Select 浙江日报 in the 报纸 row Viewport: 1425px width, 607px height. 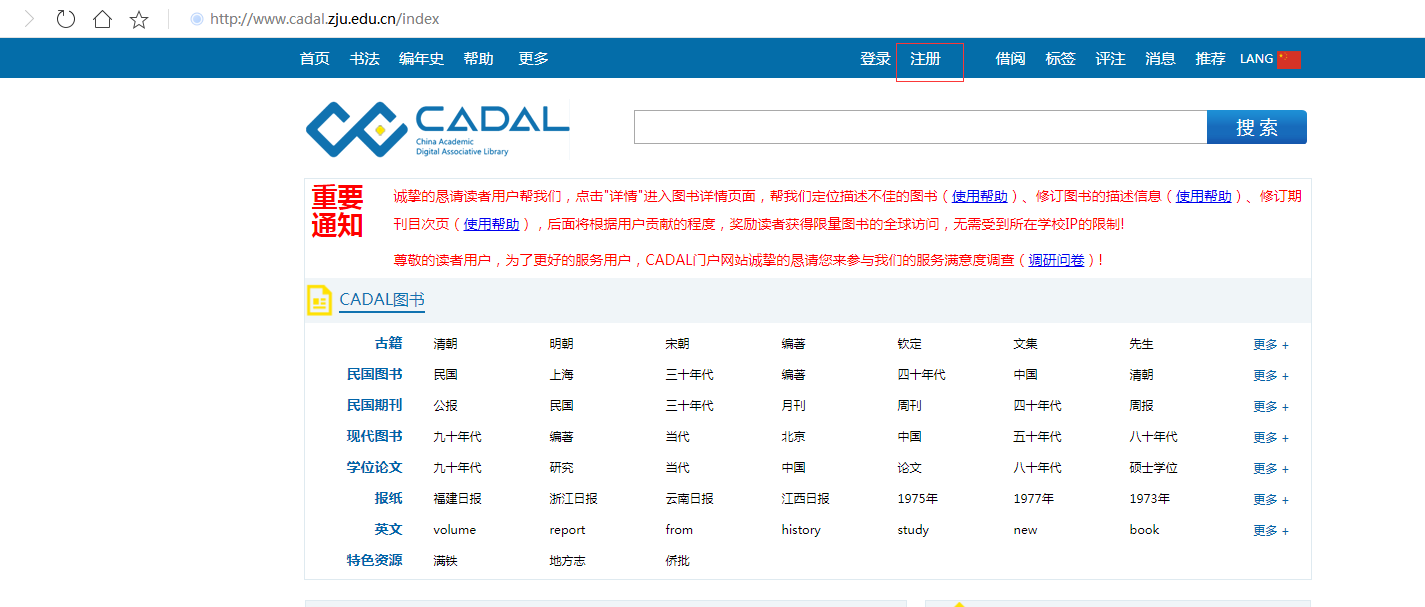pos(573,499)
